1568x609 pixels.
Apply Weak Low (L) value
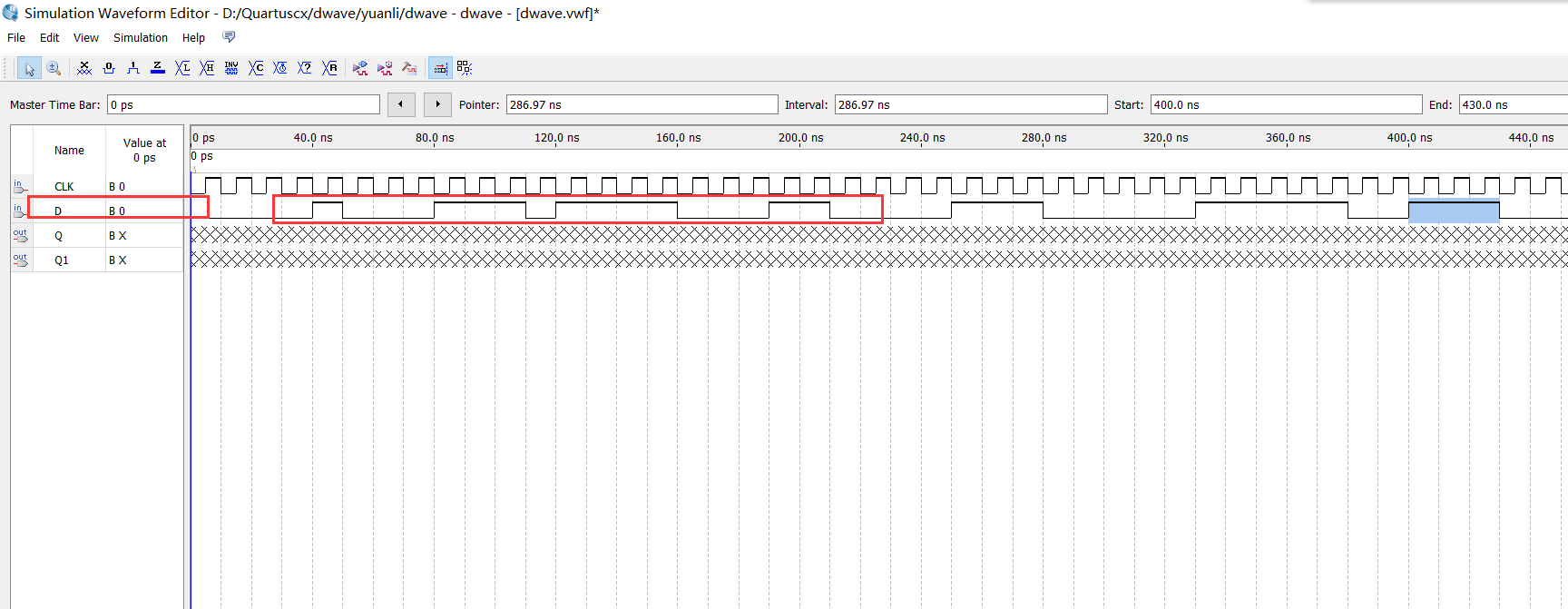coord(182,68)
